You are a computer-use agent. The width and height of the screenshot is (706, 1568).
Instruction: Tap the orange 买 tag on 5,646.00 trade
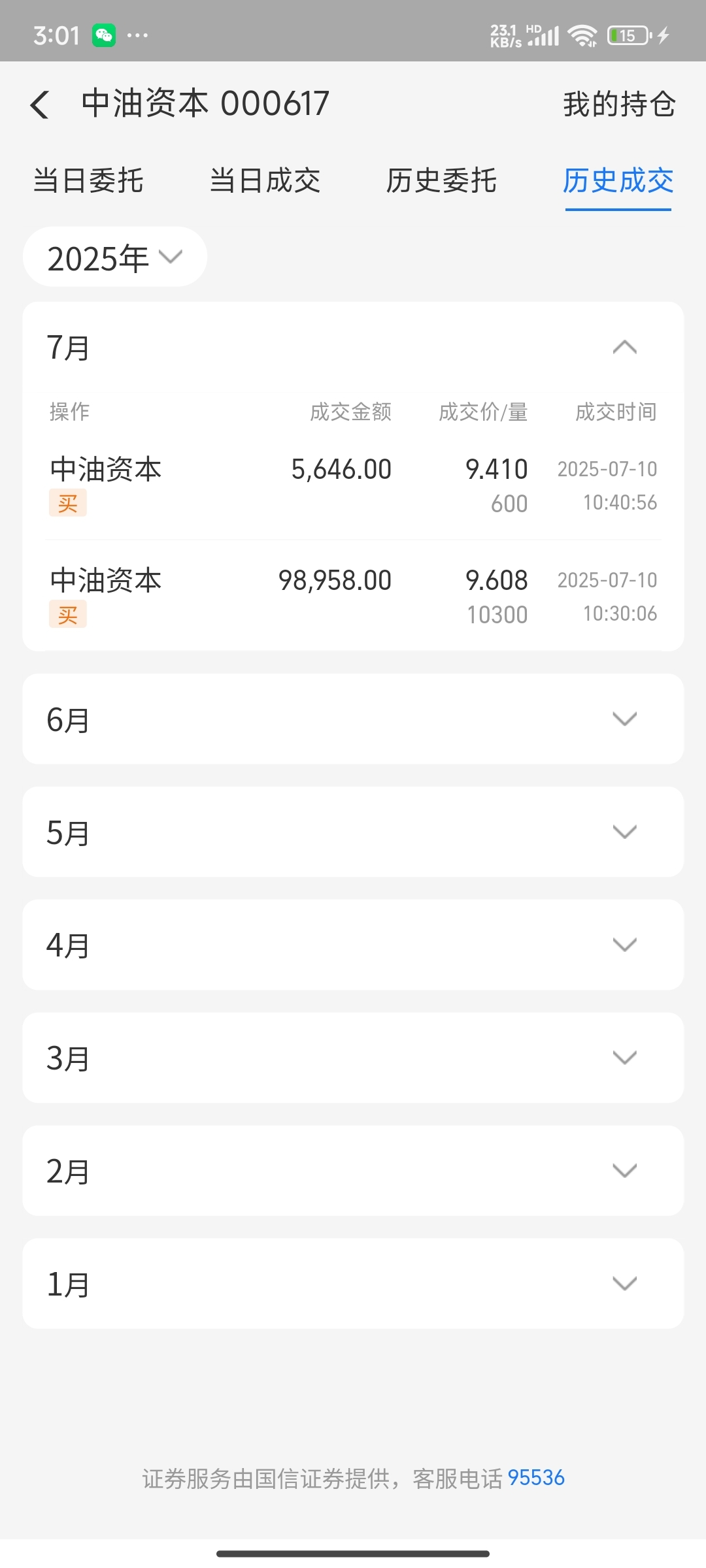coord(68,504)
